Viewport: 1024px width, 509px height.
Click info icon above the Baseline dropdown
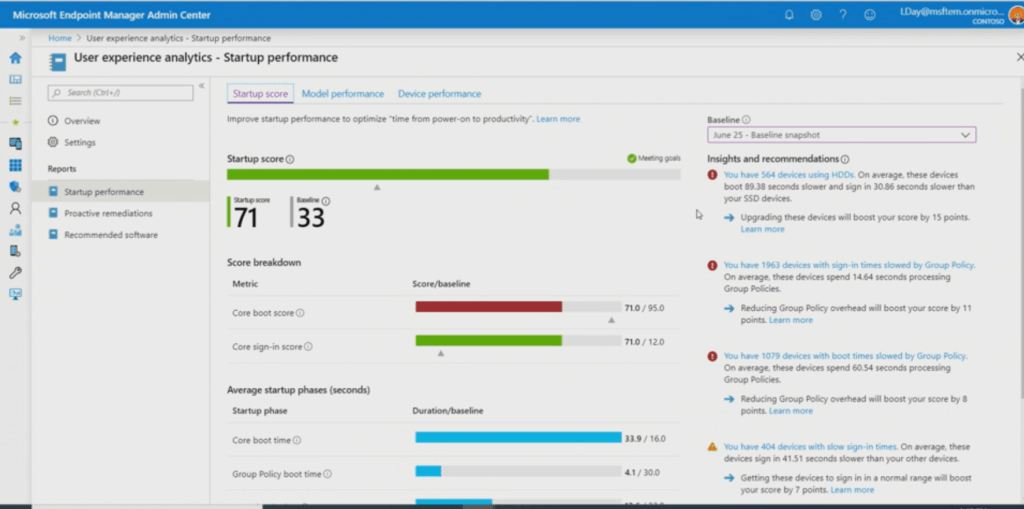[x=746, y=120]
